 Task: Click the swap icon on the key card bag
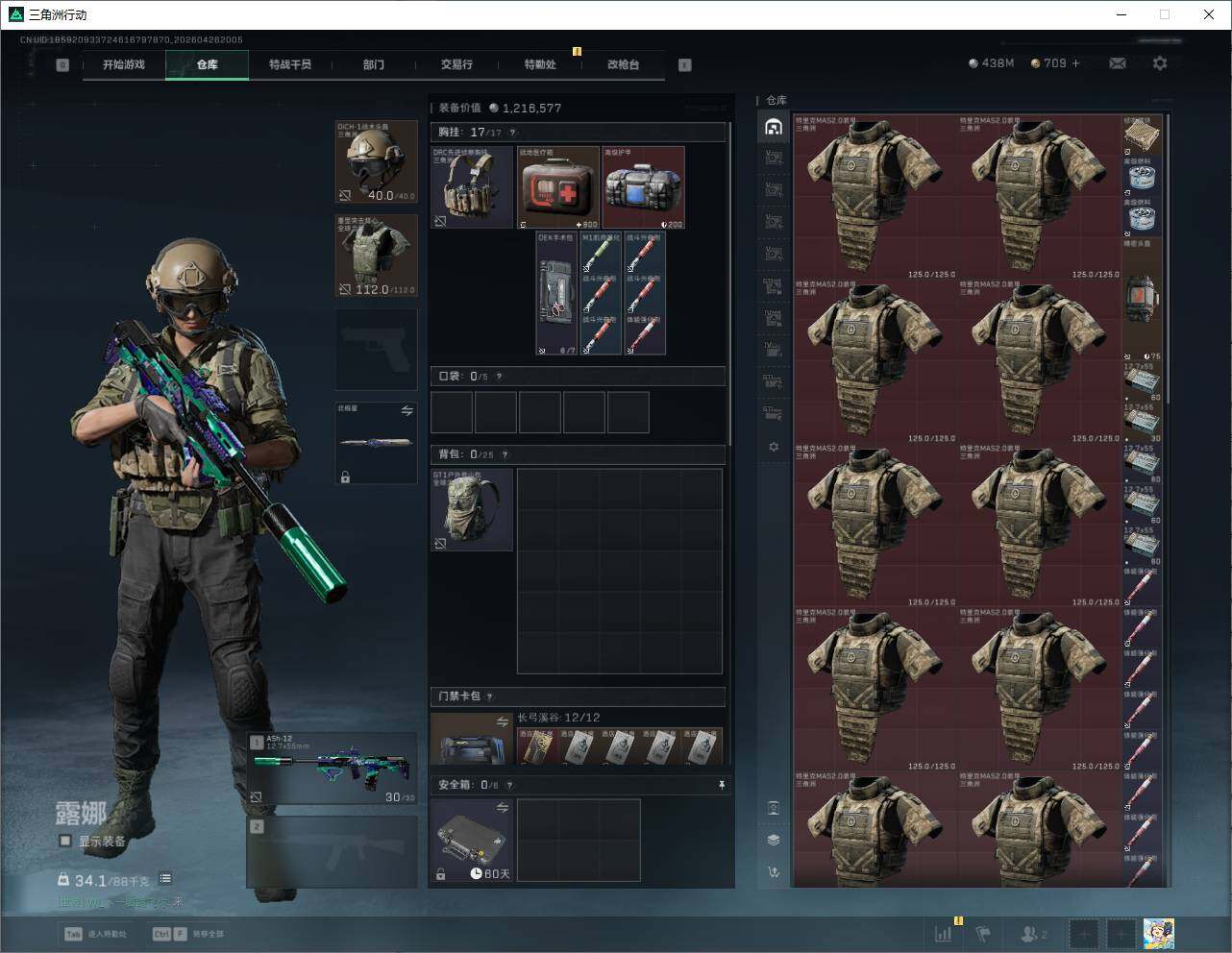[x=502, y=721]
